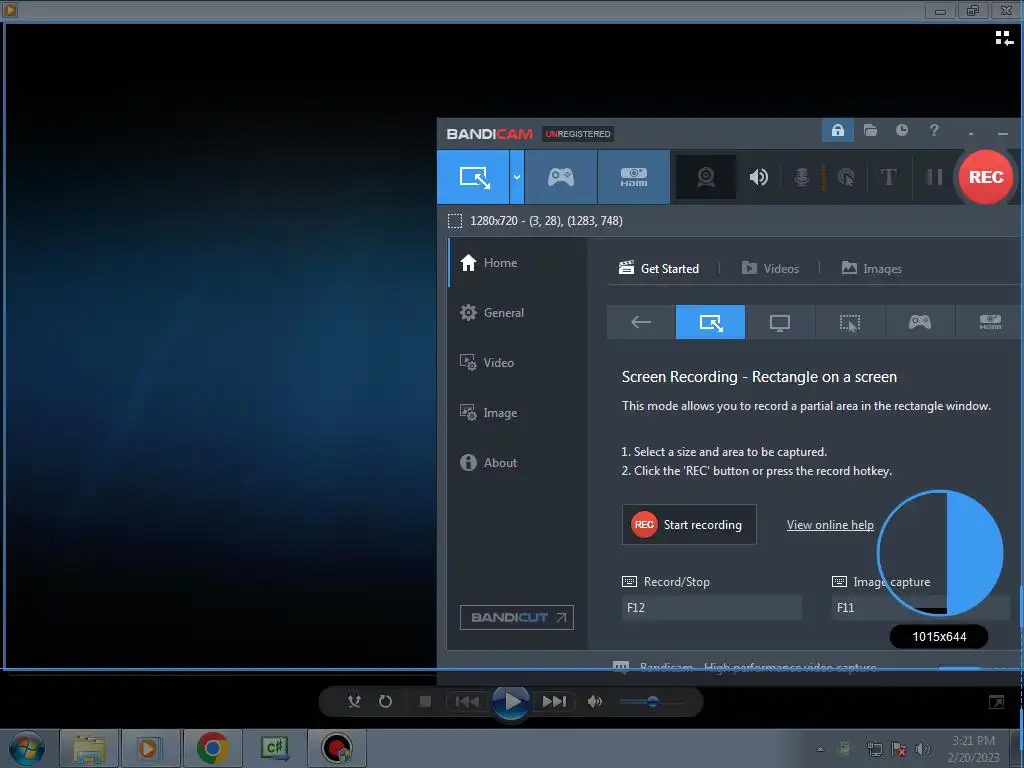The image size is (1024, 768).
Task: Switch to the Get Started tab
Action: pyautogui.click(x=658, y=268)
